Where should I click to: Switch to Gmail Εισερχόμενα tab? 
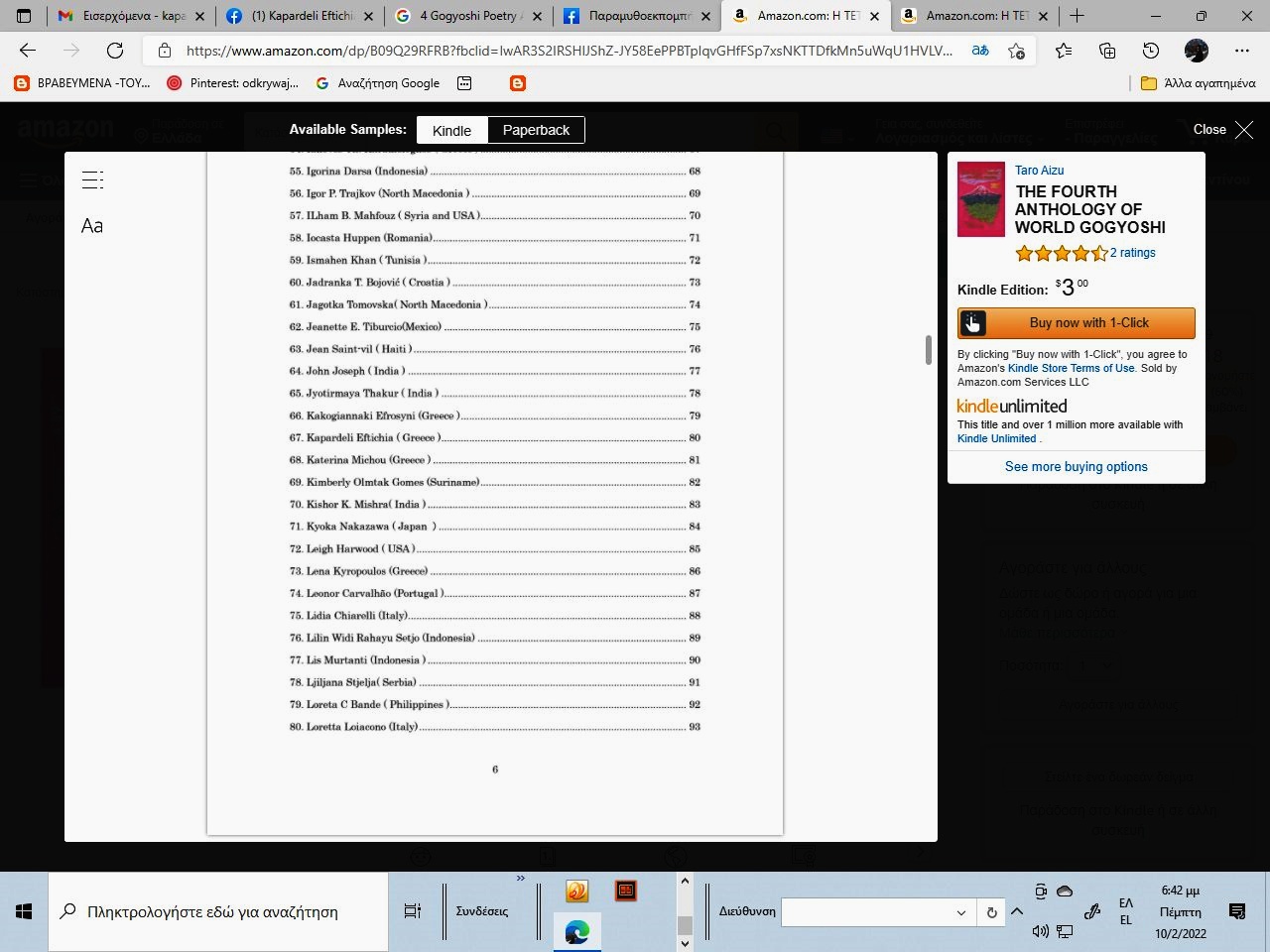pyautogui.click(x=131, y=16)
